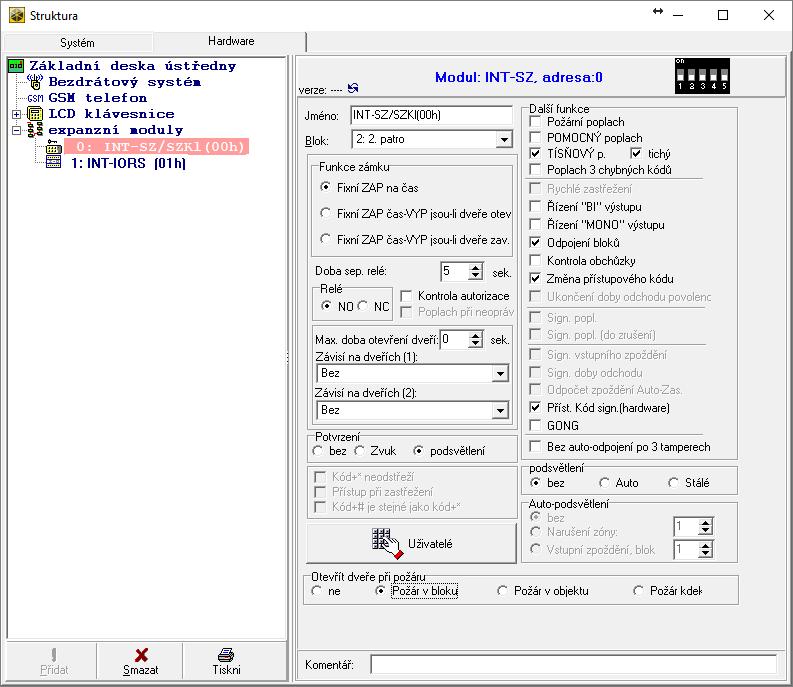Screen dimensions: 793x687
Task: Click the Struktura app icon in title bar
Action: tap(17, 16)
